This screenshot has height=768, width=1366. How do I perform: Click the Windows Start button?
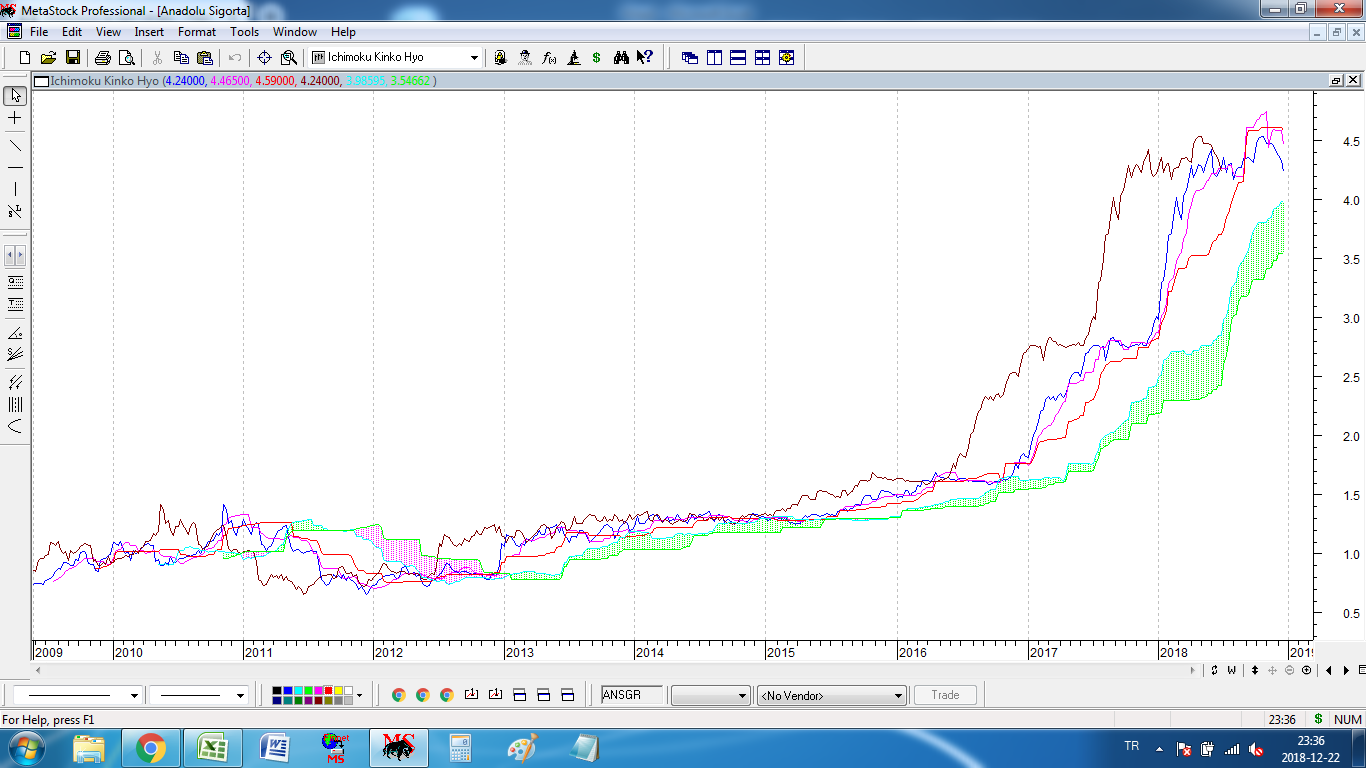pyautogui.click(x=27, y=748)
